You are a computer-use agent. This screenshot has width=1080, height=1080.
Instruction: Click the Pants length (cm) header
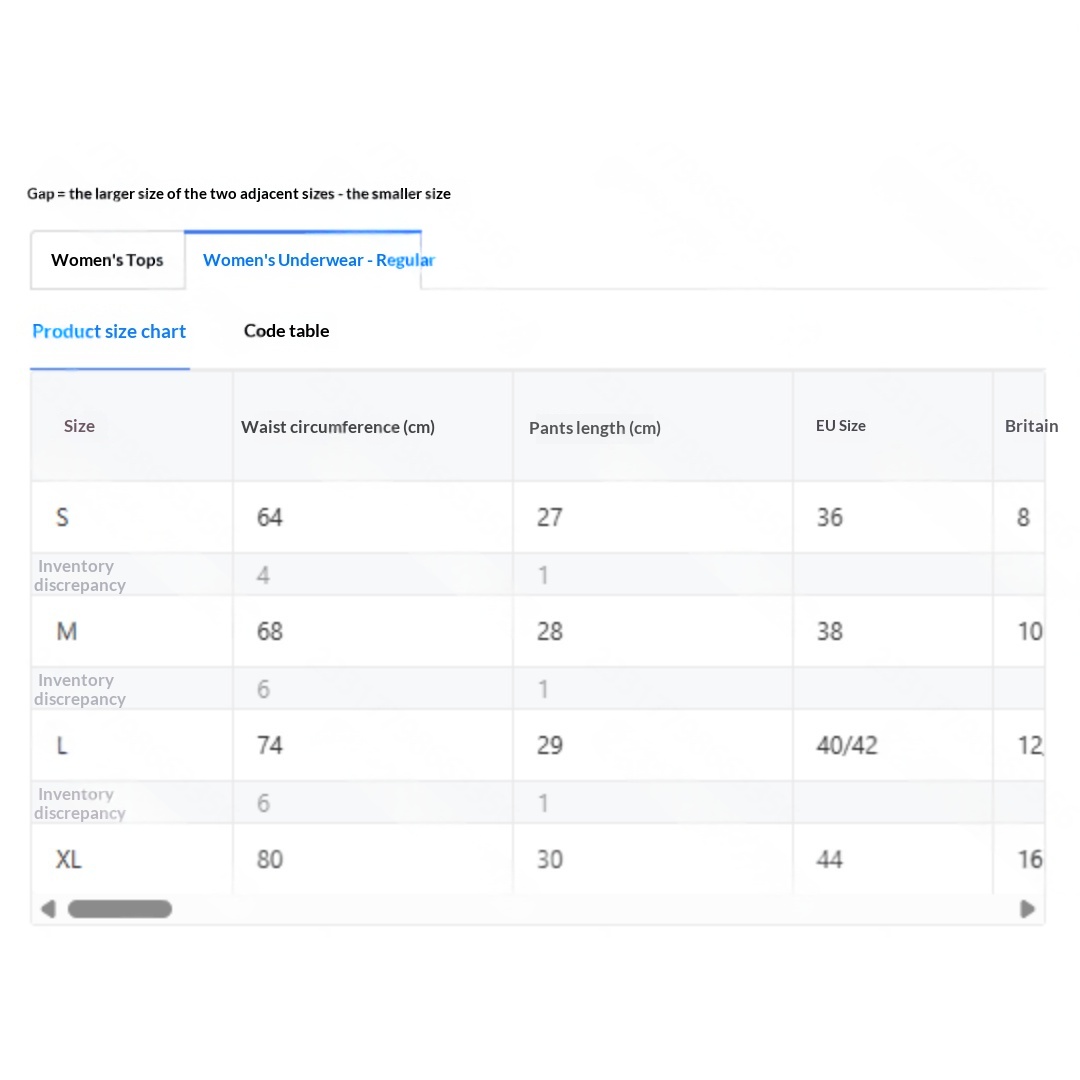pyautogui.click(x=594, y=428)
